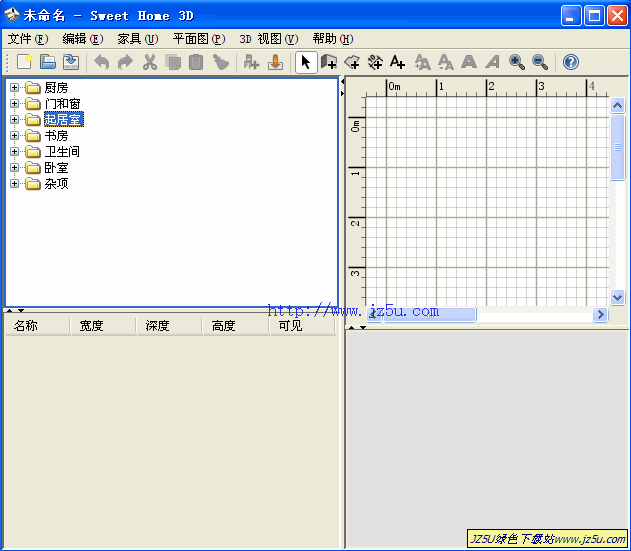631x551 pixels.
Task: Click the Import furniture icon
Action: tap(275, 62)
